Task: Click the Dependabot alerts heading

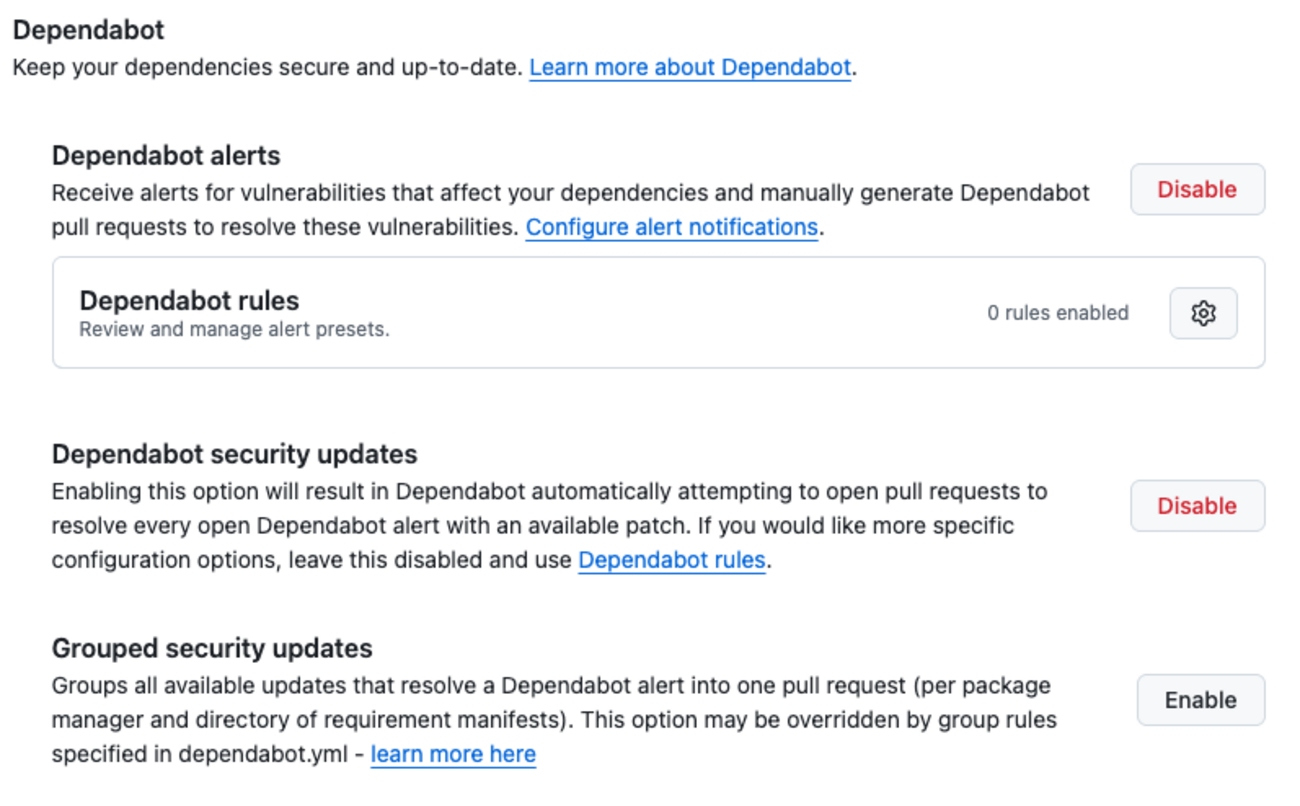Action: (x=166, y=156)
